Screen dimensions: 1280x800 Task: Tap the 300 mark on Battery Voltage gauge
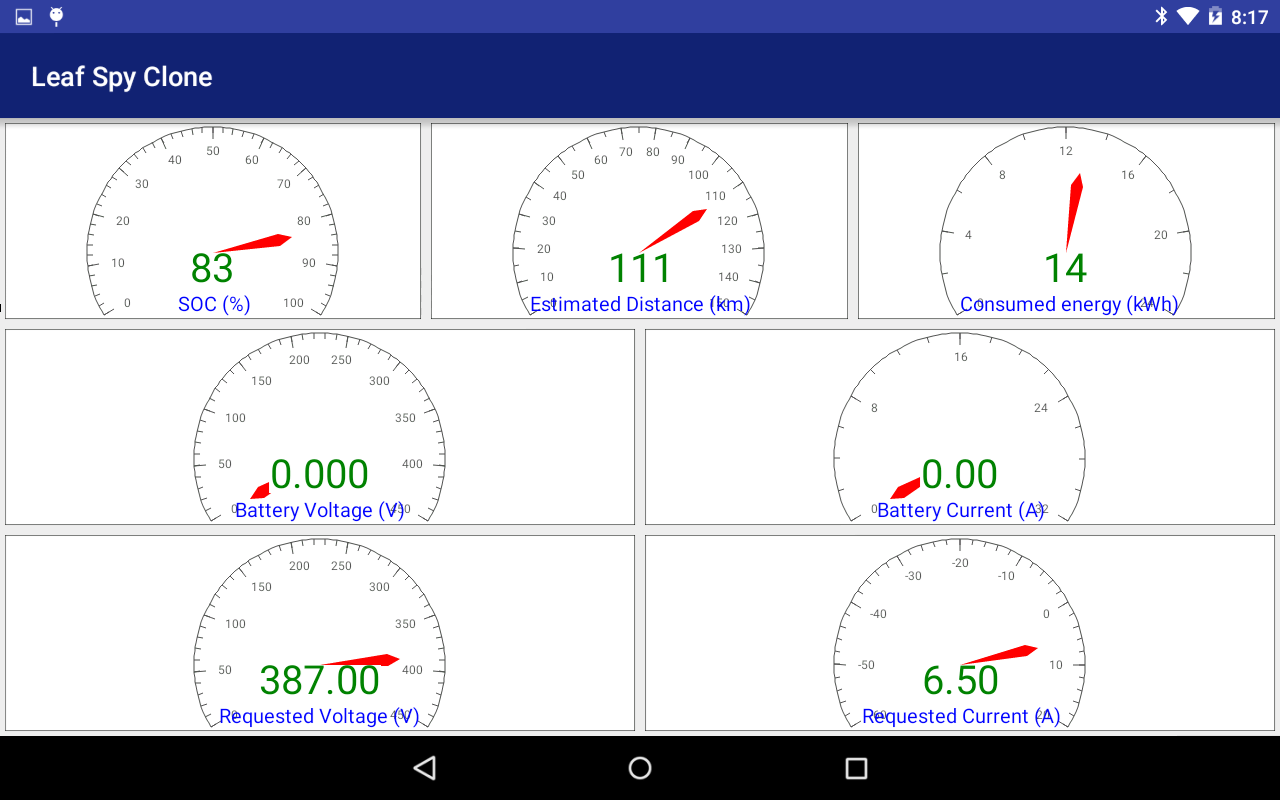point(379,381)
